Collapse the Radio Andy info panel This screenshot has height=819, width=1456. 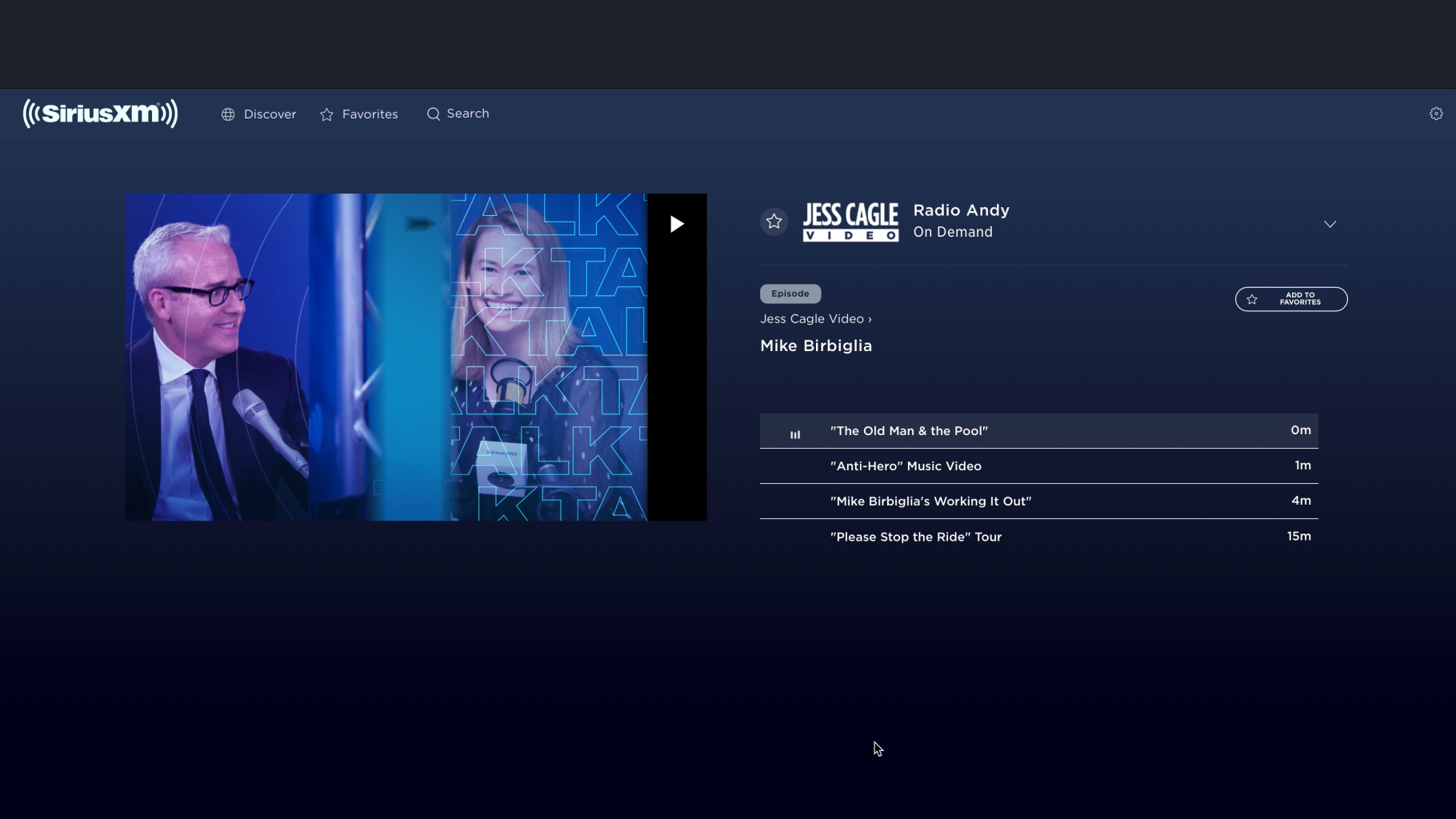click(x=1330, y=224)
